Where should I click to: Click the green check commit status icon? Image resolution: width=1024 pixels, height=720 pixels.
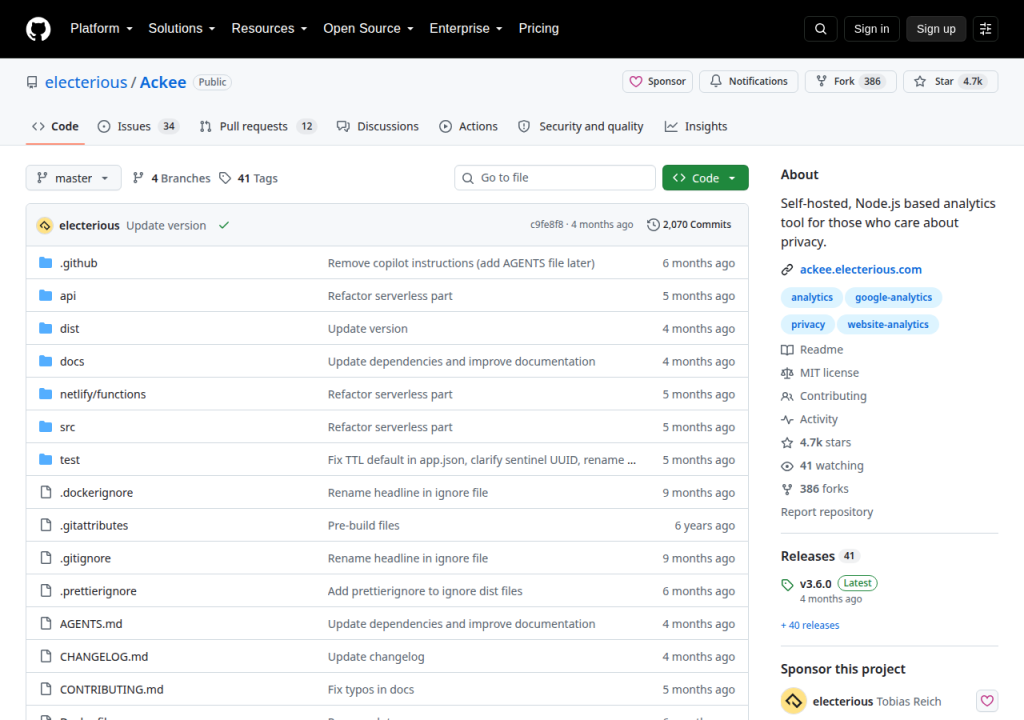[x=224, y=225]
